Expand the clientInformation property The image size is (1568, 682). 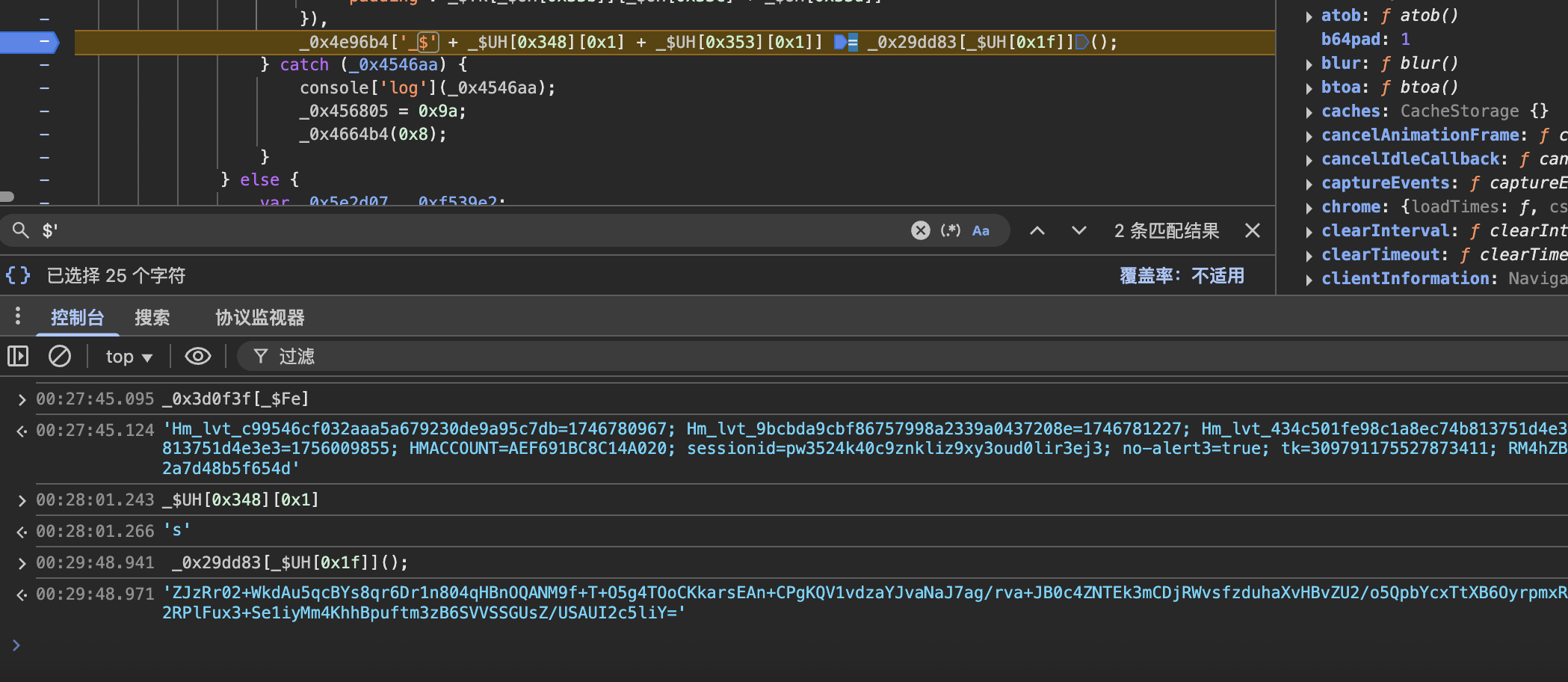[x=1309, y=280]
